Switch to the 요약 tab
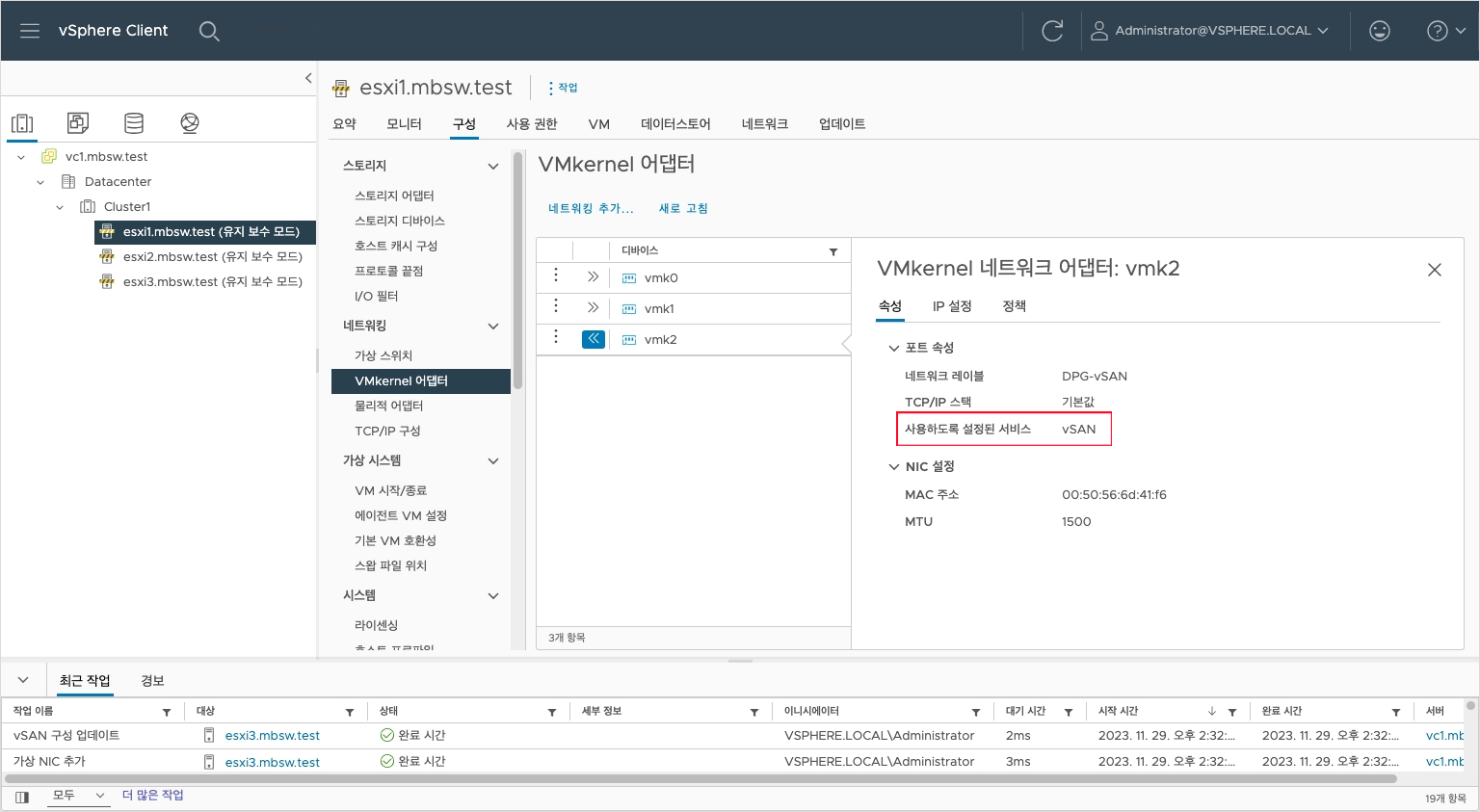Image resolution: width=1480 pixels, height=812 pixels. (344, 124)
